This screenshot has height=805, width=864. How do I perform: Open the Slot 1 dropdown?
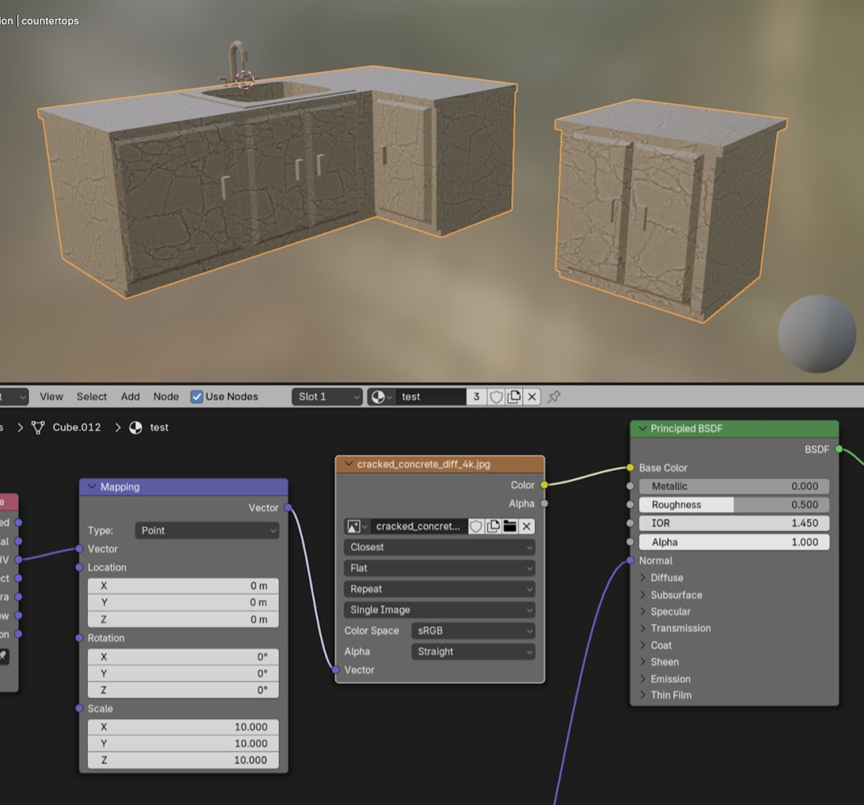tap(327, 397)
